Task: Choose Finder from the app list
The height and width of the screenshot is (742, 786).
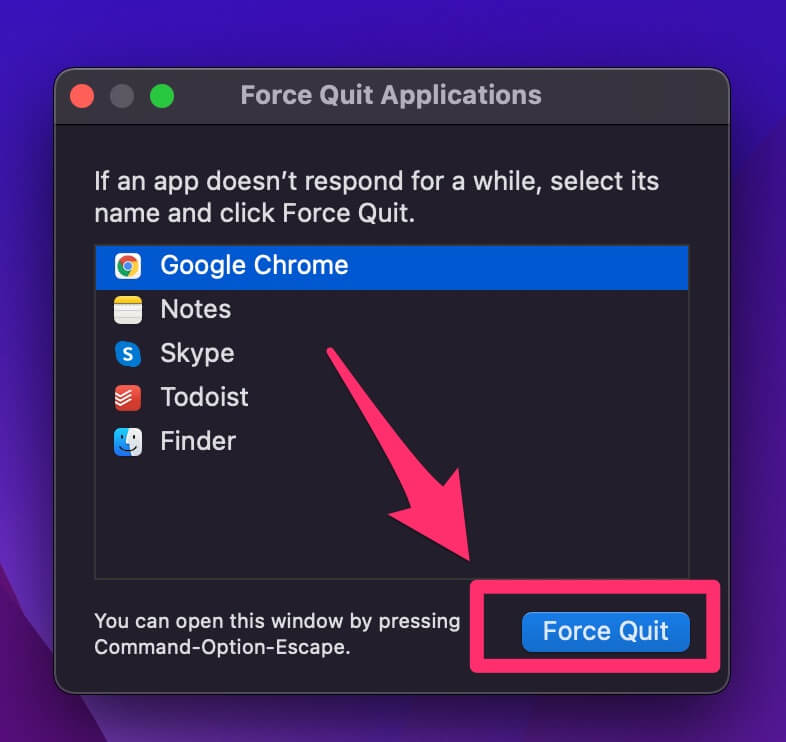Action: (391, 442)
